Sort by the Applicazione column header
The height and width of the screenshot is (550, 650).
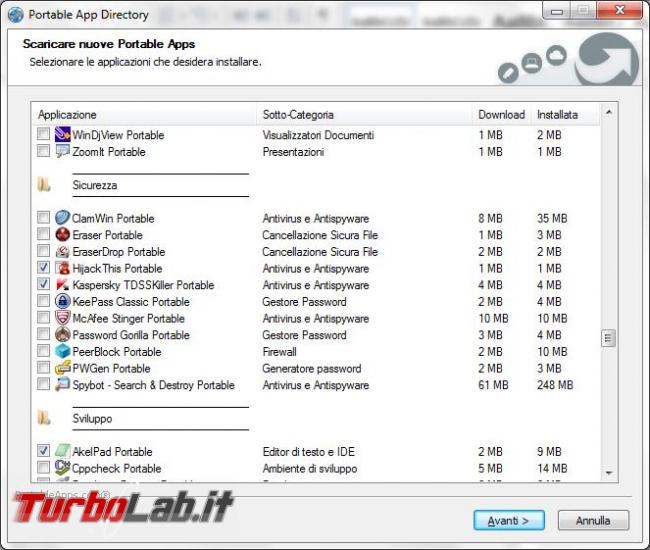[x=144, y=114]
